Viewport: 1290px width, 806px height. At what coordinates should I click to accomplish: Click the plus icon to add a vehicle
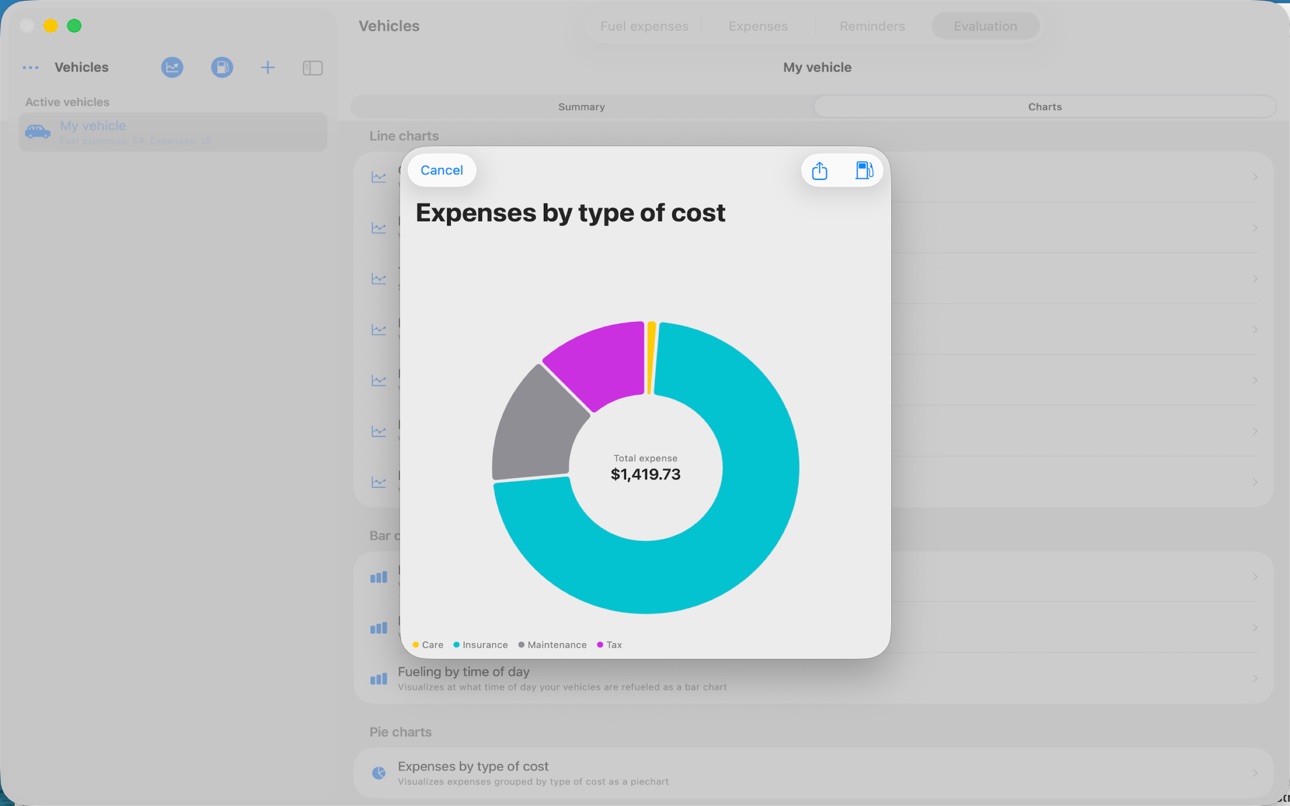pyautogui.click(x=268, y=67)
